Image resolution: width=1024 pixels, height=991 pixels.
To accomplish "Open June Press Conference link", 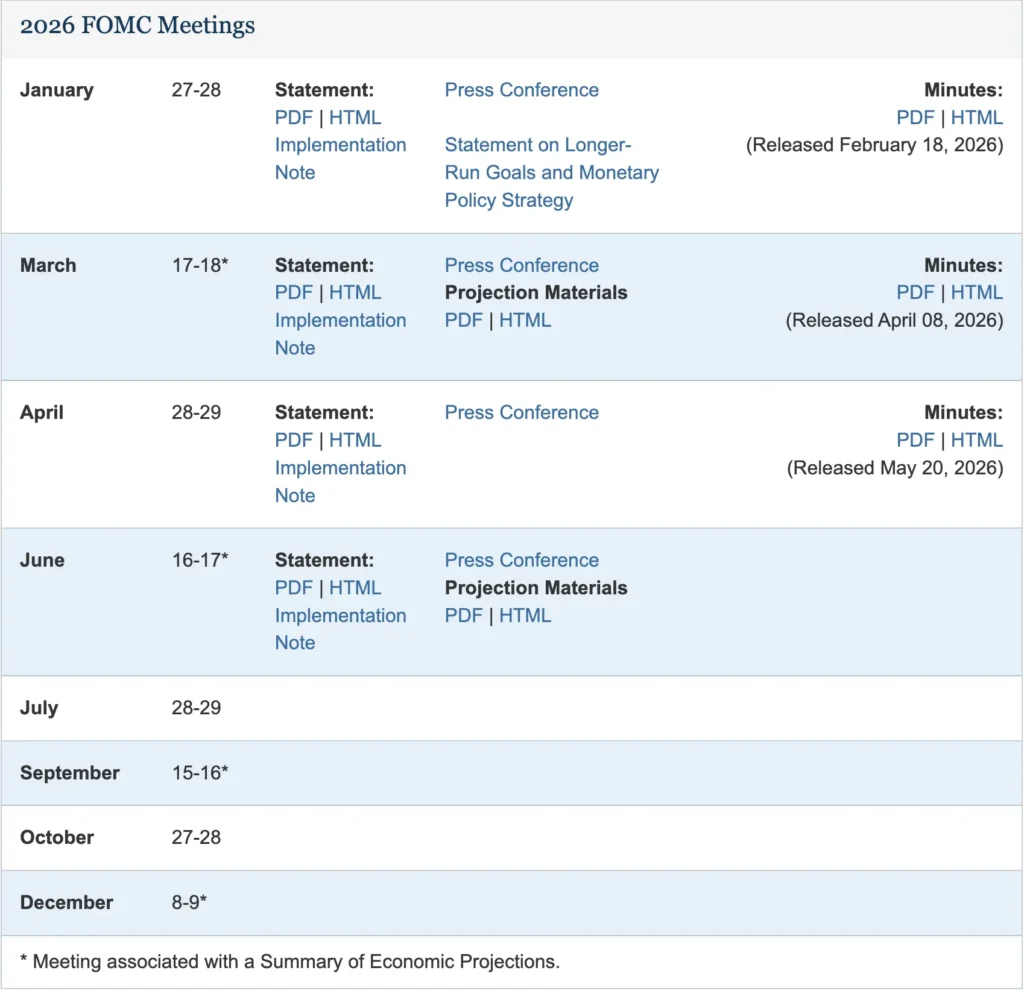I will tap(522, 560).
